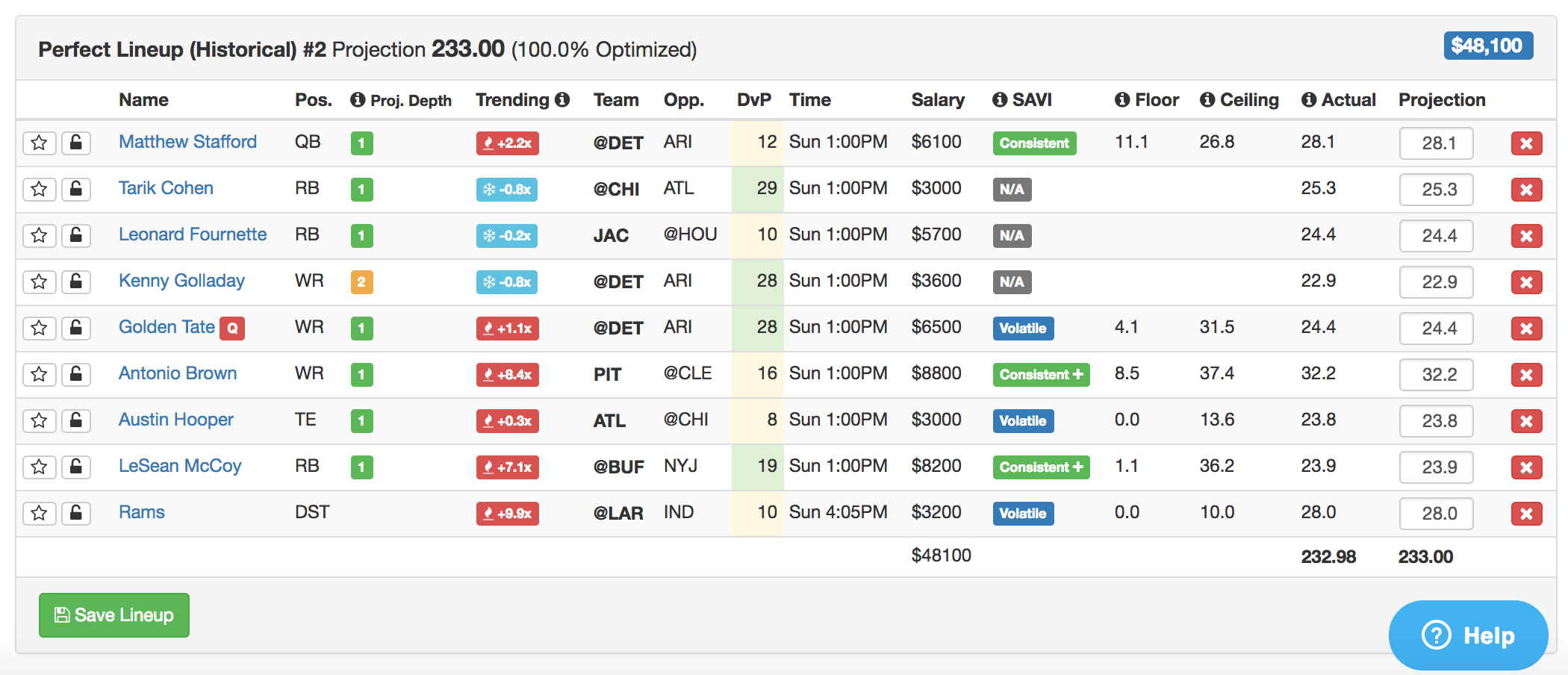
Task: Click LeSean McCoy's Consistent + label
Action: (x=1041, y=467)
